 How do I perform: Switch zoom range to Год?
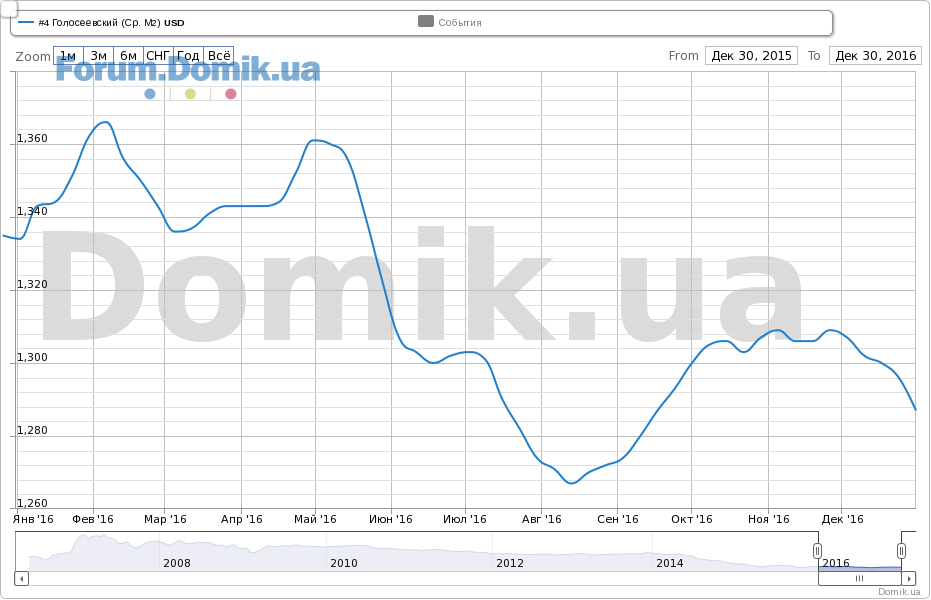[188, 56]
